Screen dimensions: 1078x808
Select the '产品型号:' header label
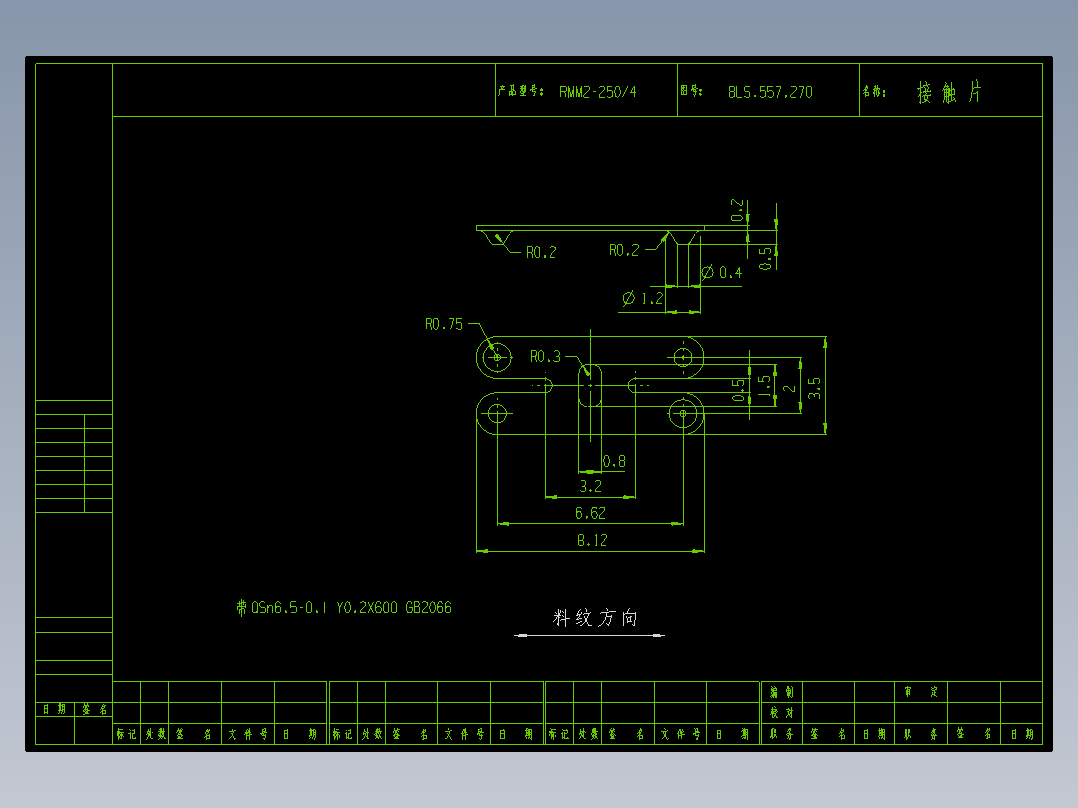pos(520,91)
